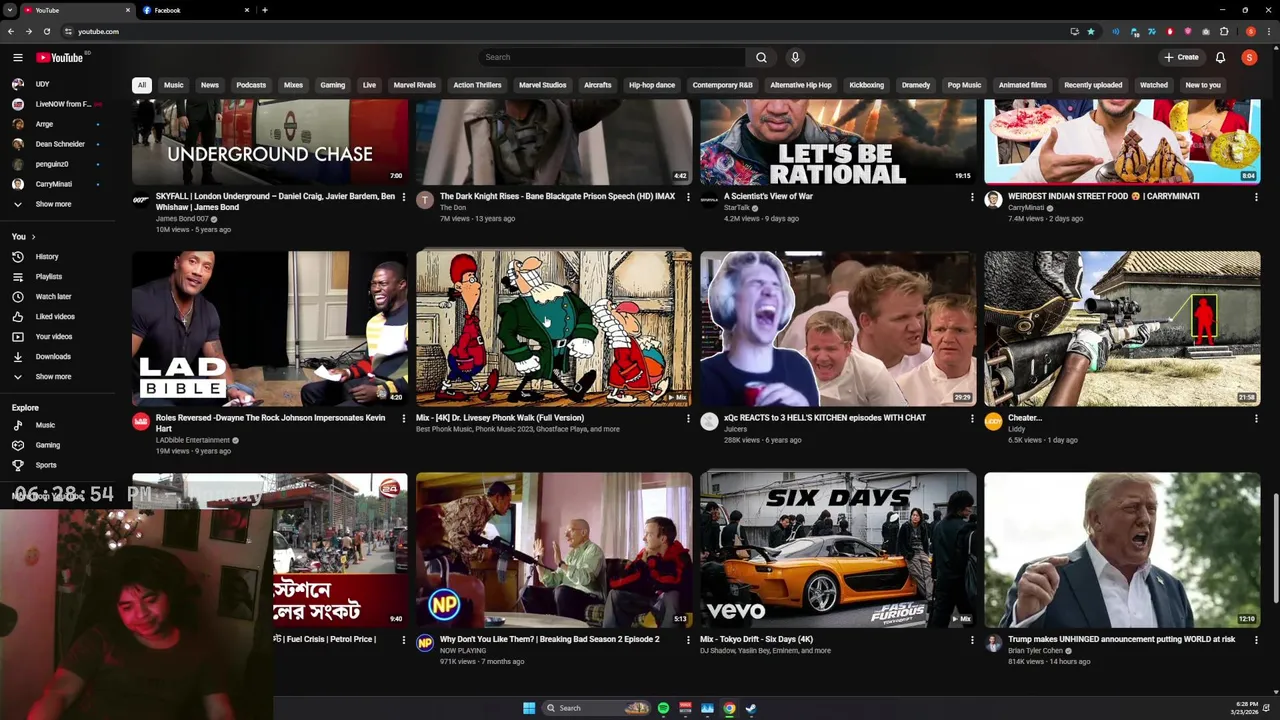Open LADbible Entertainment channel link
1280x720 pixels.
tap(193, 440)
